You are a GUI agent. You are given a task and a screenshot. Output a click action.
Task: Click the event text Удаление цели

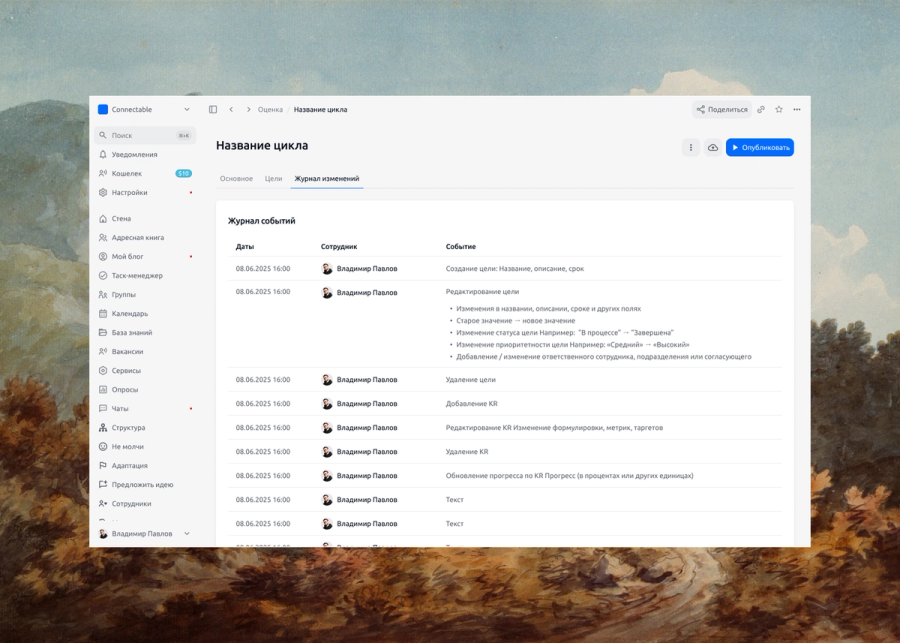471,379
